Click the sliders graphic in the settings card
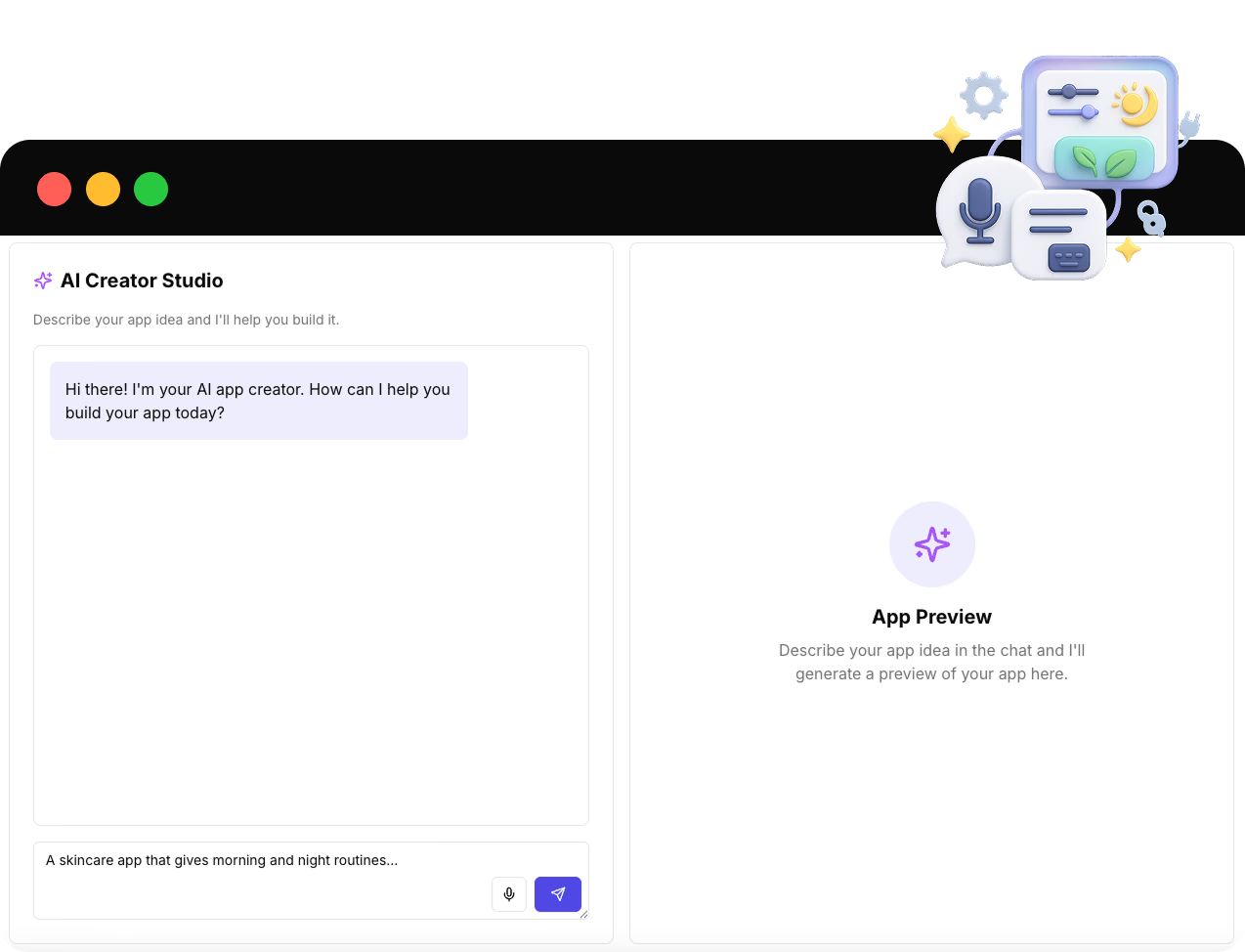This screenshot has width=1245, height=952. pos(1072,103)
